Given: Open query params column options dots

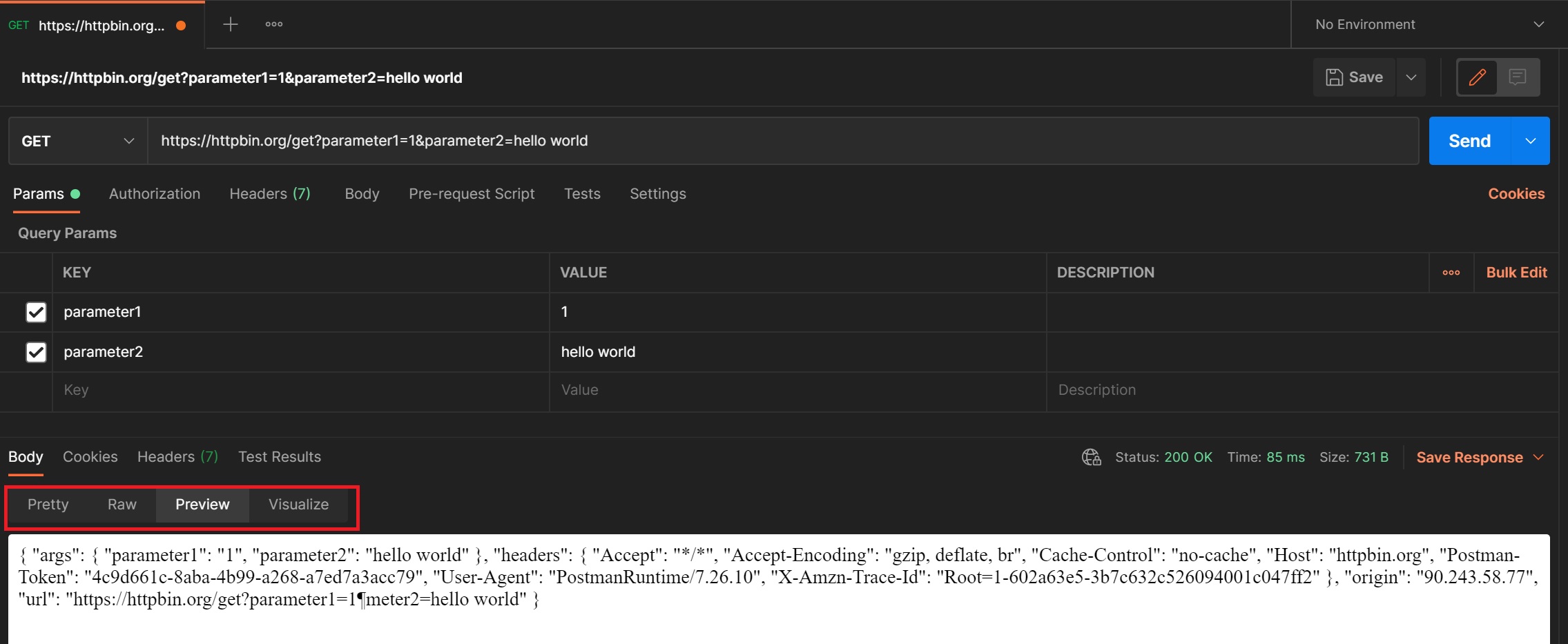Looking at the screenshot, I should coord(1451,273).
